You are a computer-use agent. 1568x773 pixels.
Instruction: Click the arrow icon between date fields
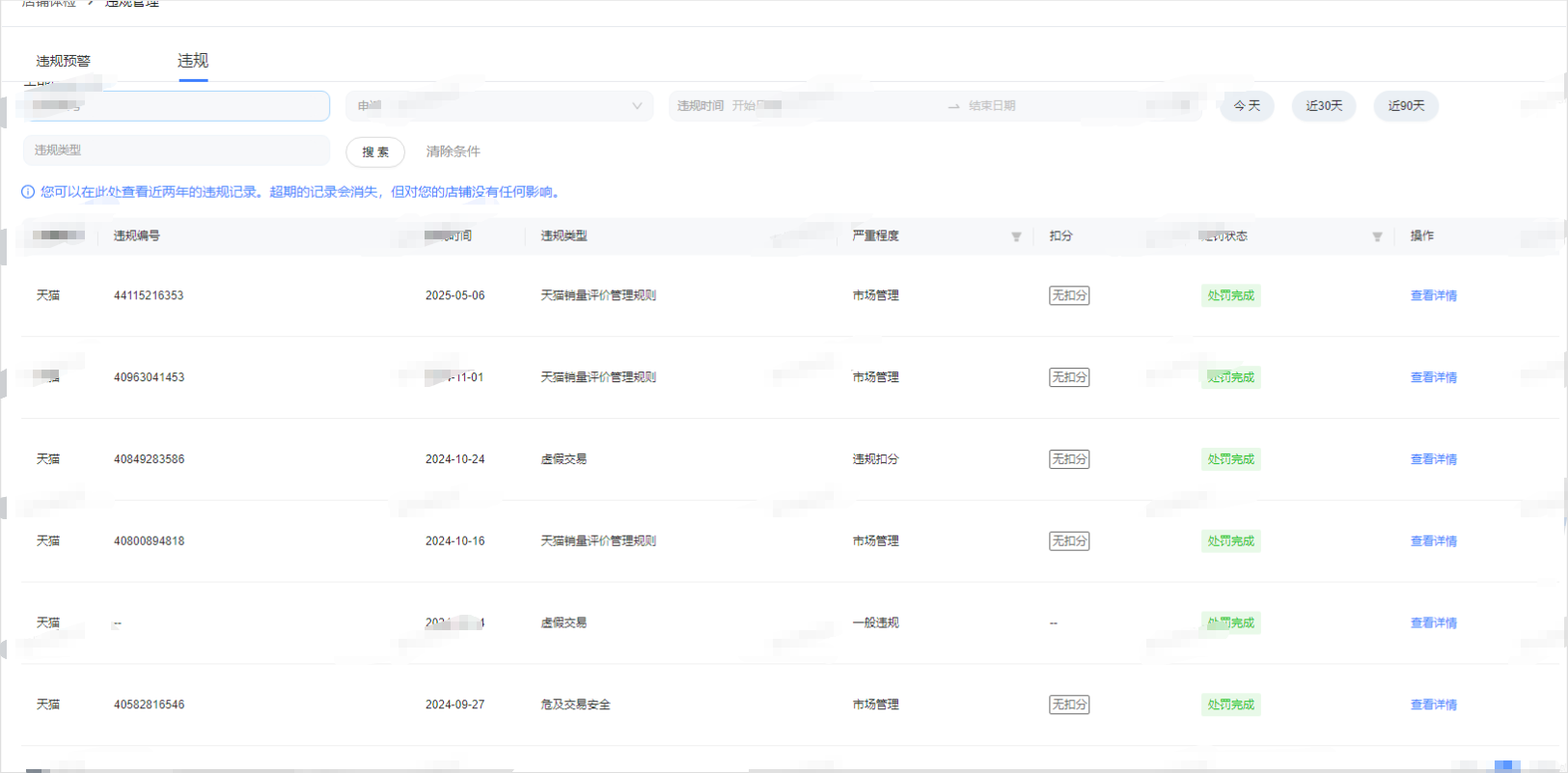click(x=953, y=106)
